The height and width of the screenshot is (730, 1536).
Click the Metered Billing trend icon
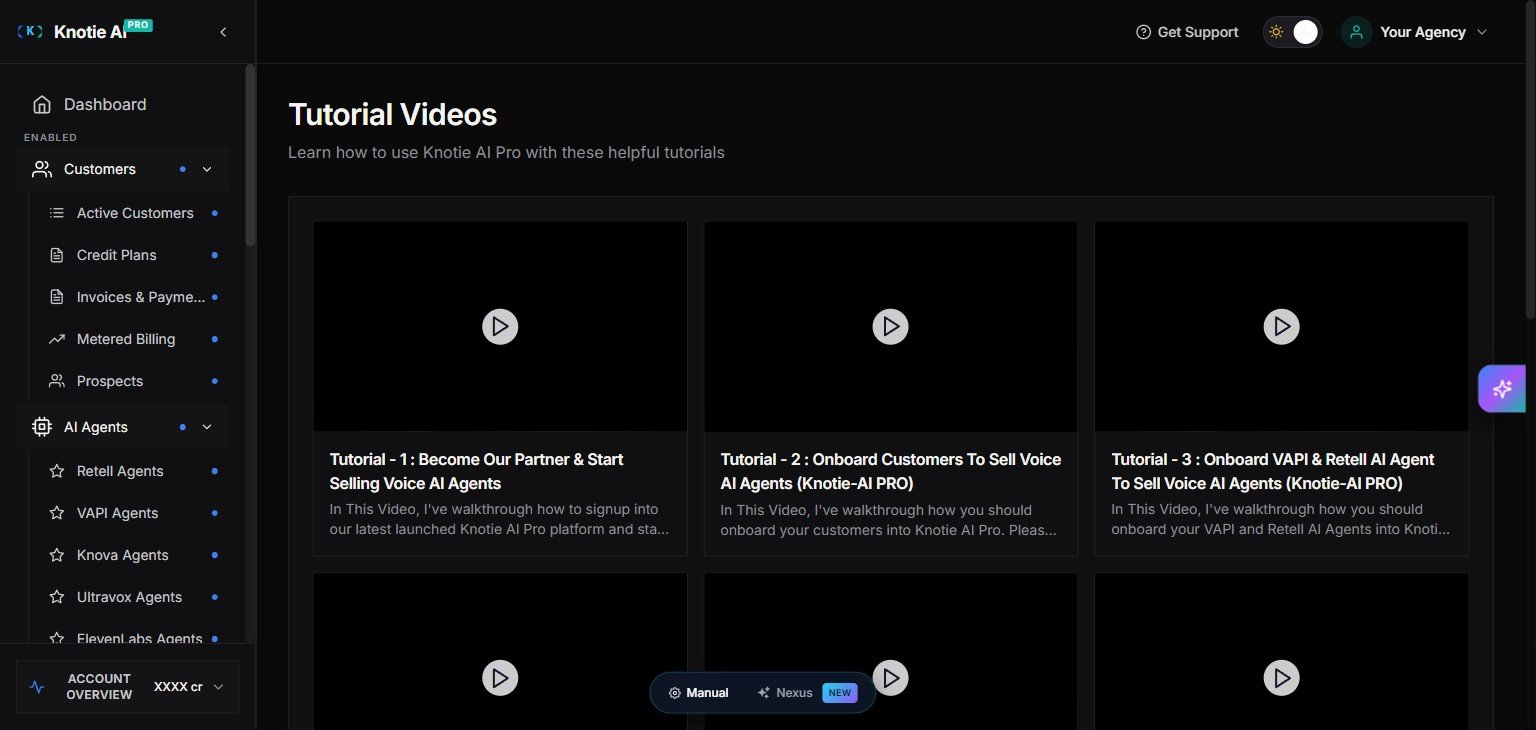click(x=57, y=339)
